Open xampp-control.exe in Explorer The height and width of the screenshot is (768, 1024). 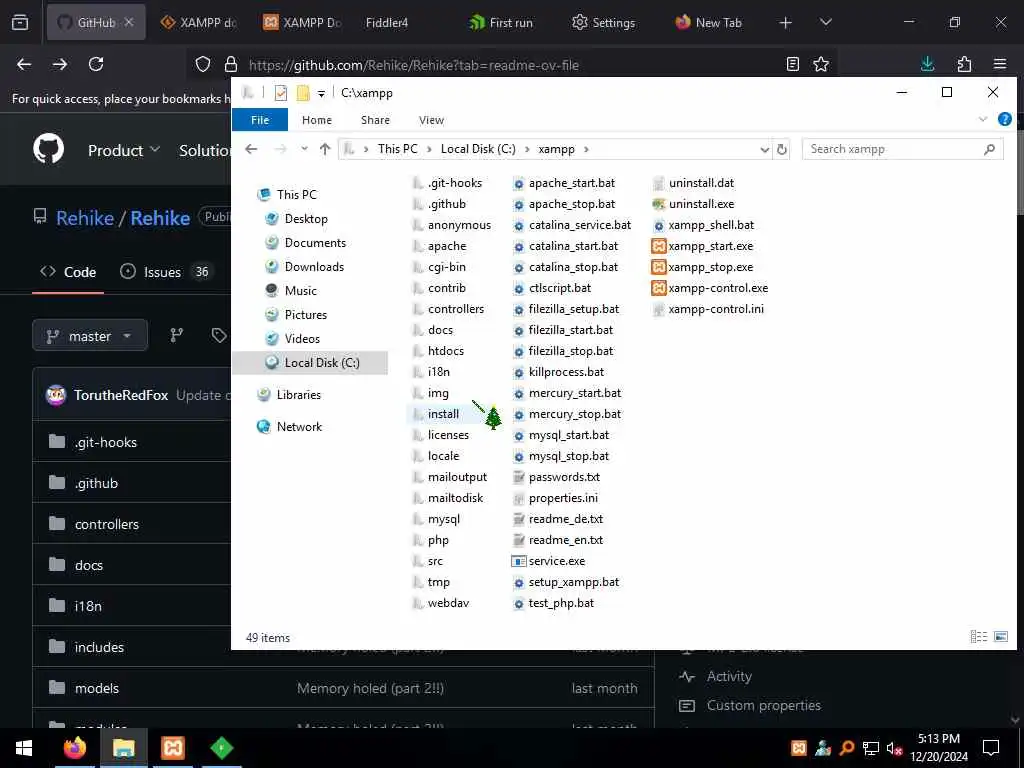pyautogui.click(x=710, y=288)
